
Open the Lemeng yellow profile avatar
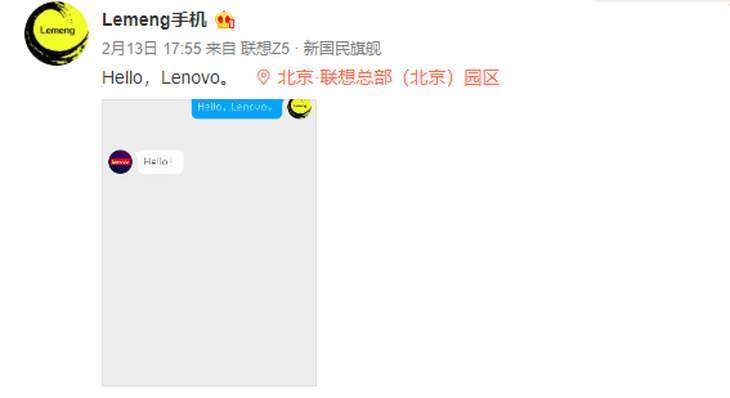pos(56,34)
